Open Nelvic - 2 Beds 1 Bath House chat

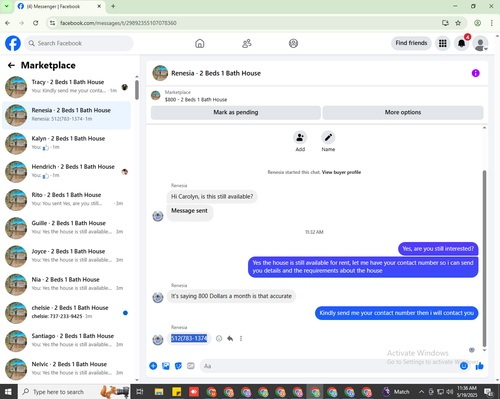(x=67, y=369)
